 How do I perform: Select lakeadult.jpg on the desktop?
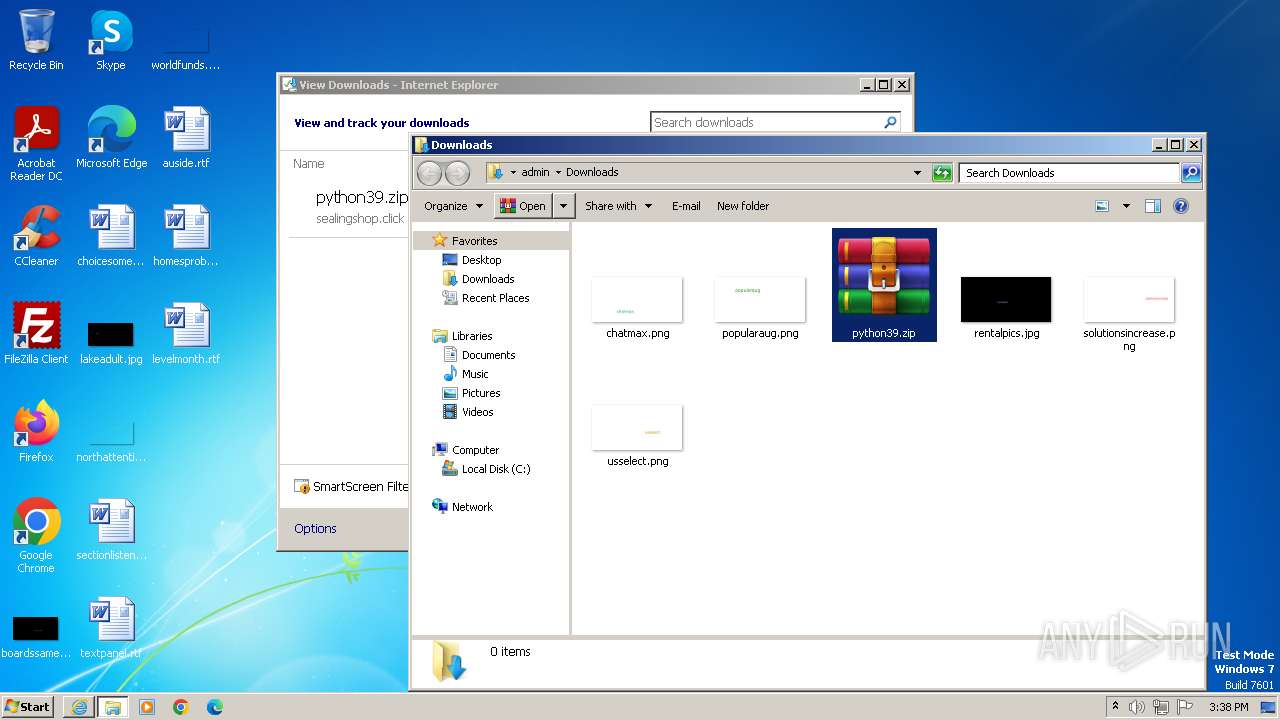tap(111, 340)
